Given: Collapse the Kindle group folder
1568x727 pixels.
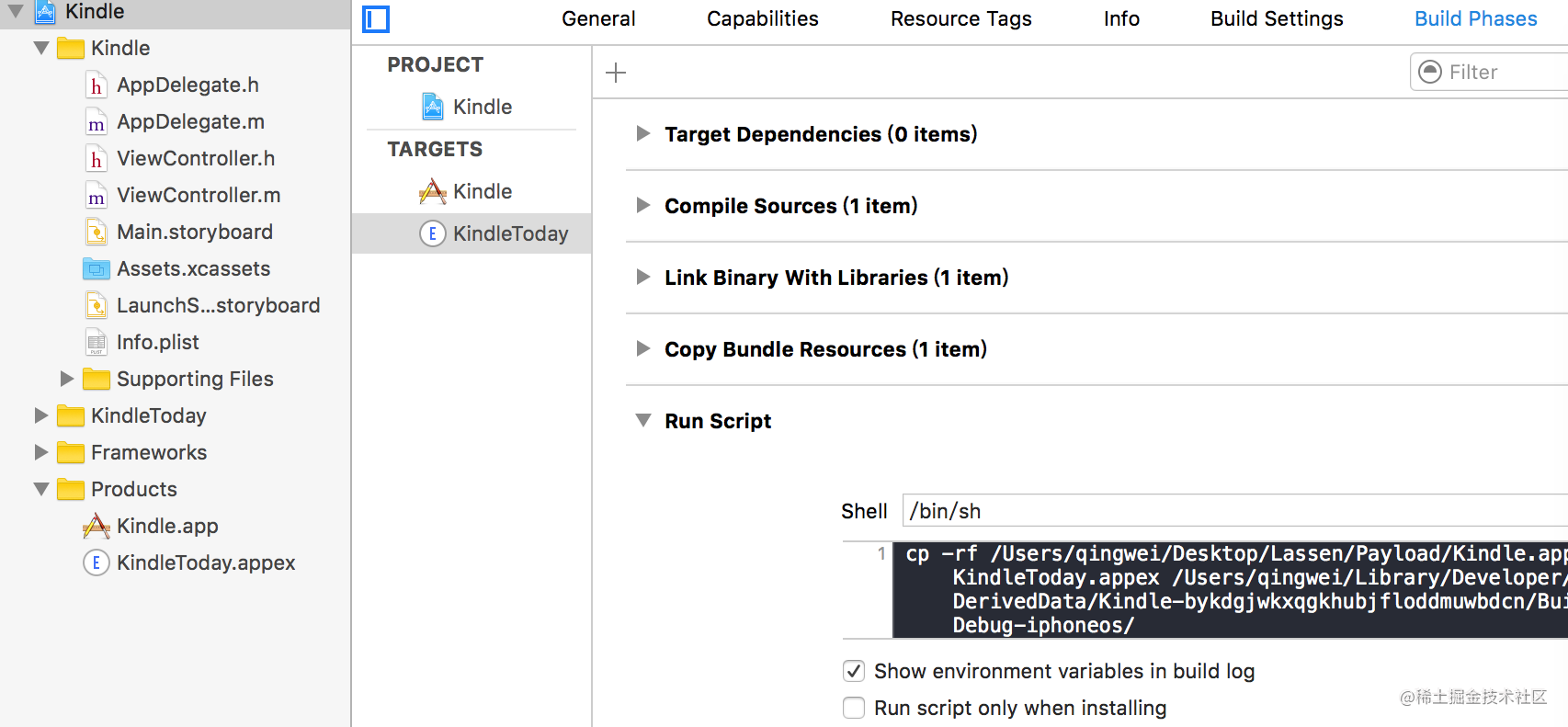Looking at the screenshot, I should click(41, 48).
